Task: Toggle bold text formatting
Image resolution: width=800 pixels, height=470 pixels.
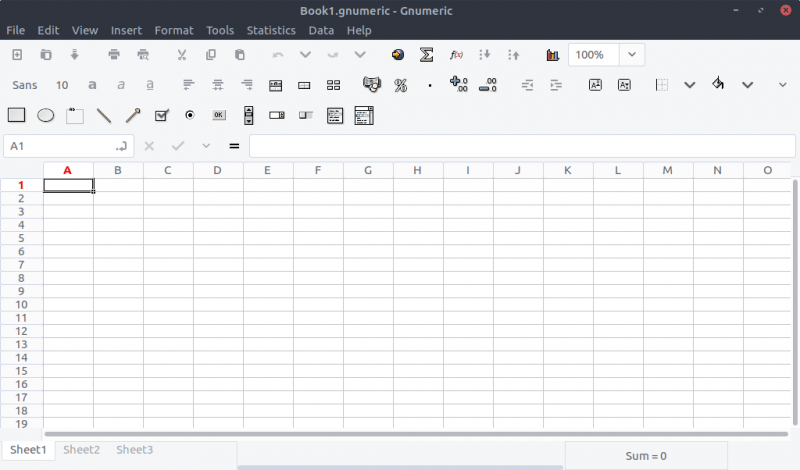Action: pyautogui.click(x=92, y=85)
